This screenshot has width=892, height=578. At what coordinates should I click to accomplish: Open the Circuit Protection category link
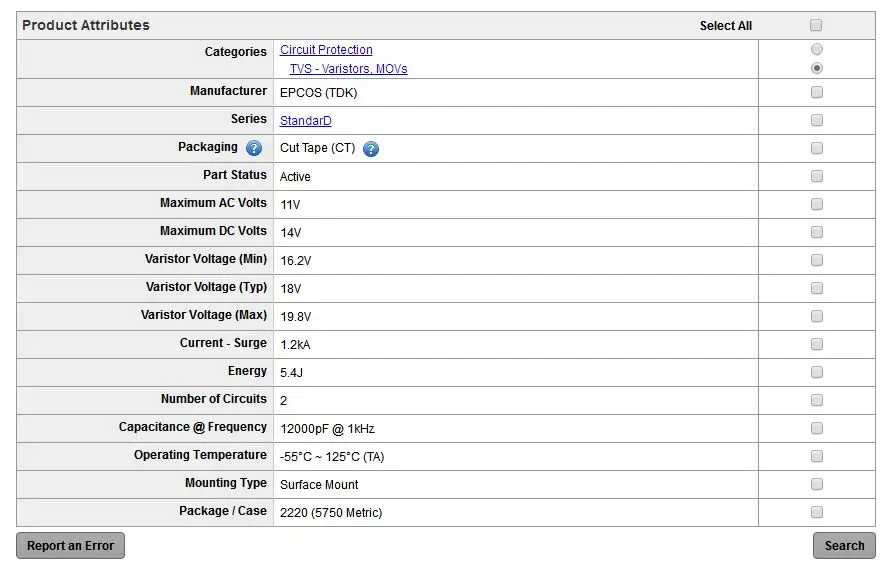pos(326,50)
